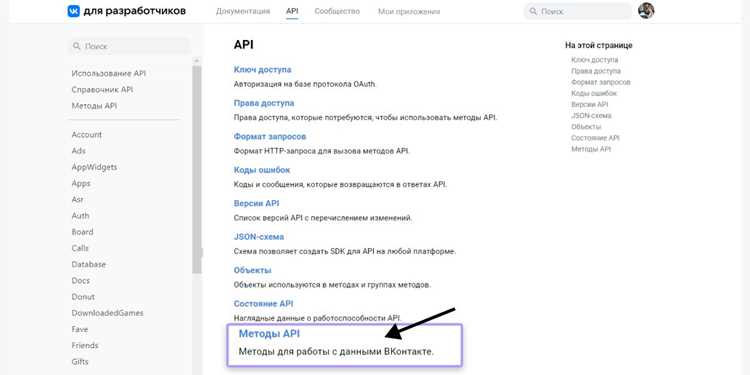Select DownloadedGames in the methods list
Screen dimensions: 750x375
[108, 313]
